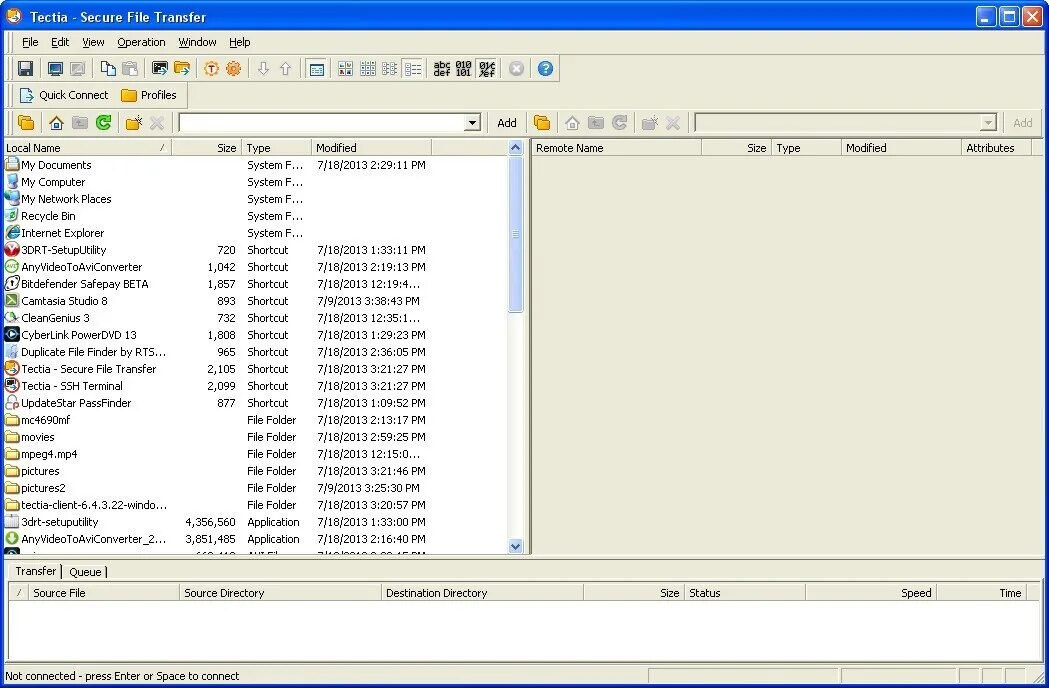The width and height of the screenshot is (1049, 688).
Task: Click the Save floppy disk icon
Action: click(25, 68)
